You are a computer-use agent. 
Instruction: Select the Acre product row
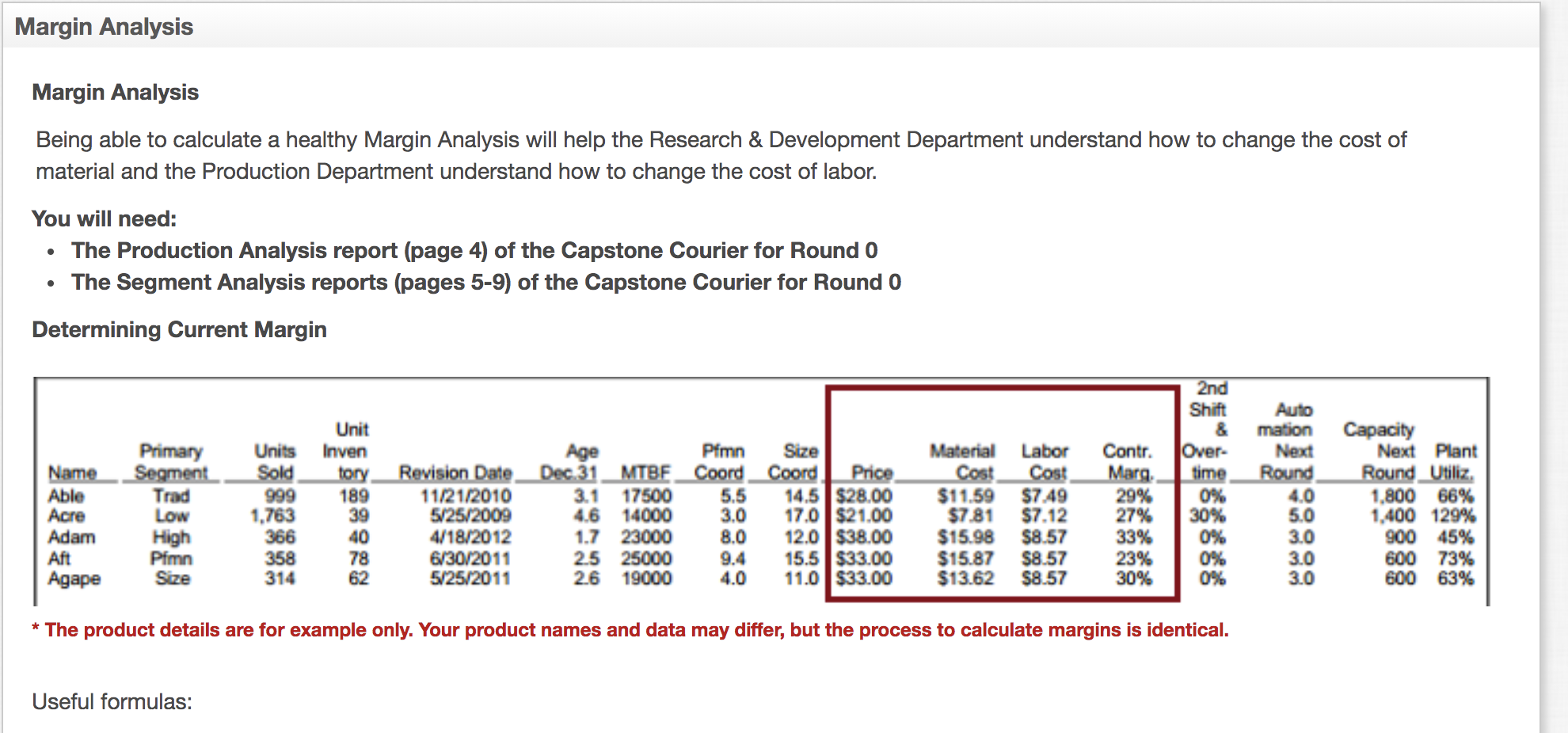69,516
